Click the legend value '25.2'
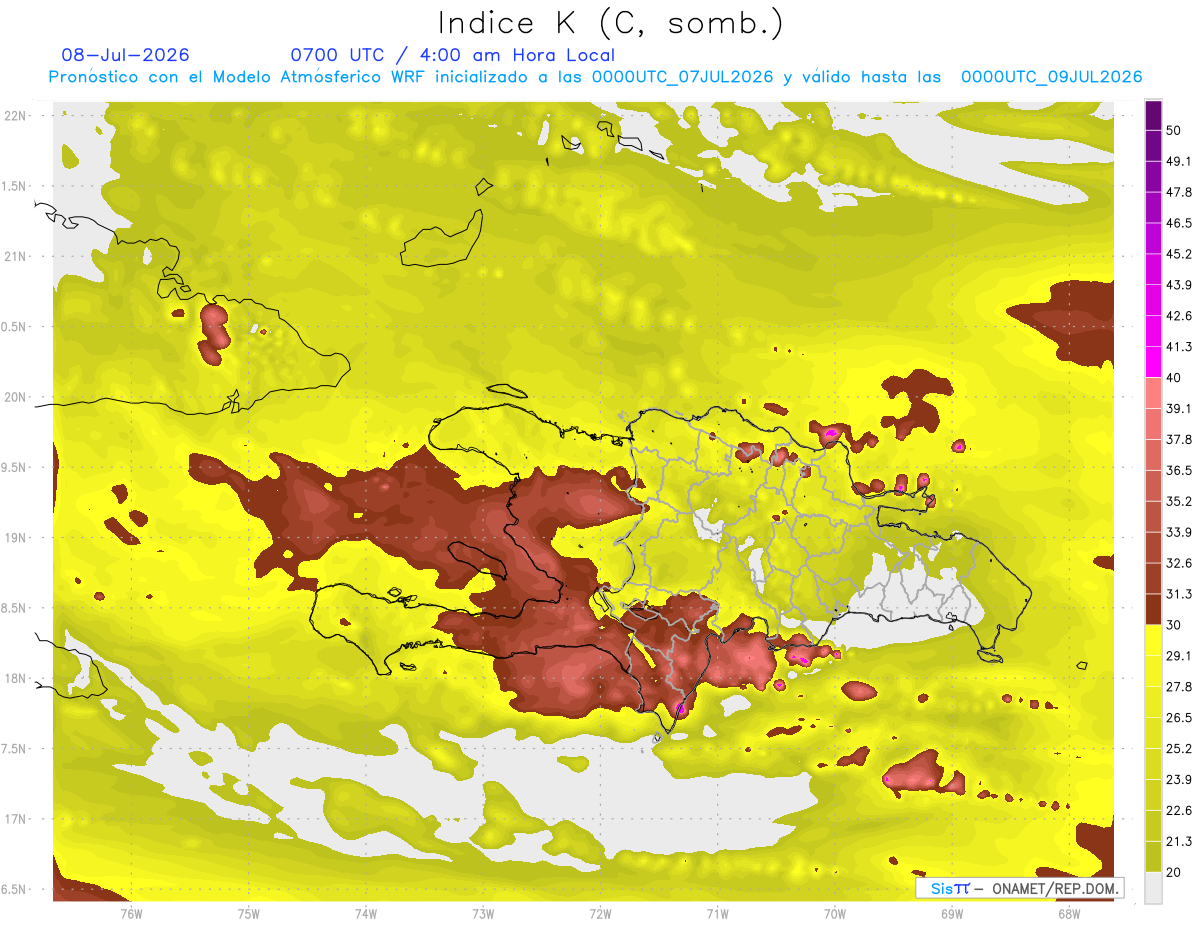 point(1179,749)
